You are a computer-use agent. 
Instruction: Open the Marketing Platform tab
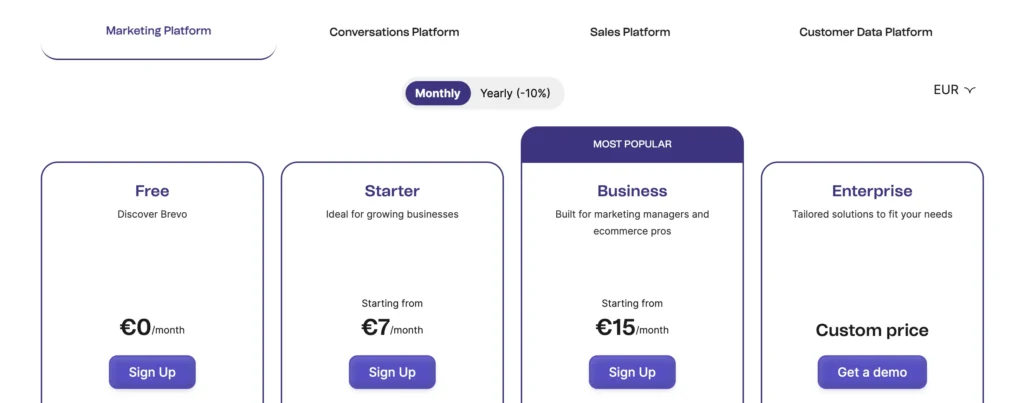click(158, 31)
